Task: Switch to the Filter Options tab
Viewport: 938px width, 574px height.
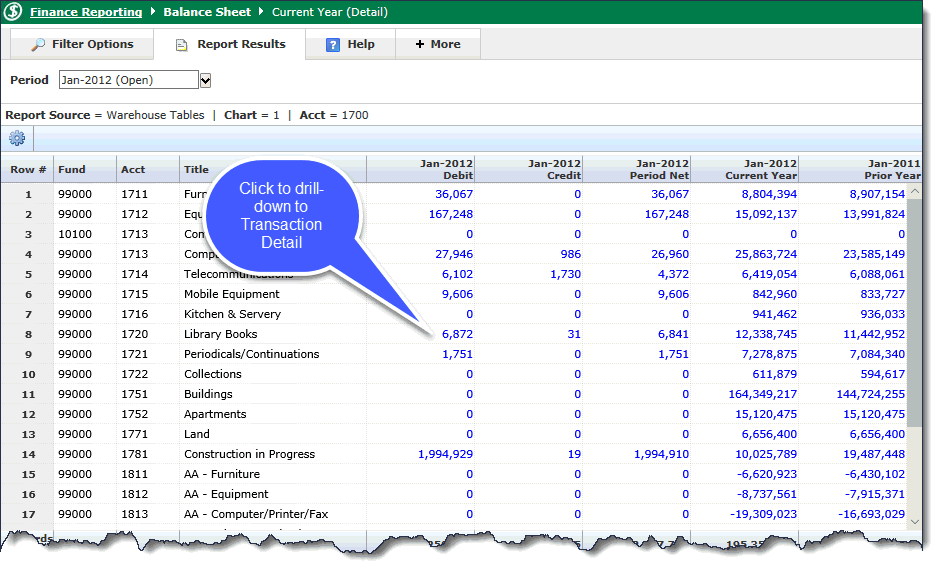Action: tap(81, 44)
